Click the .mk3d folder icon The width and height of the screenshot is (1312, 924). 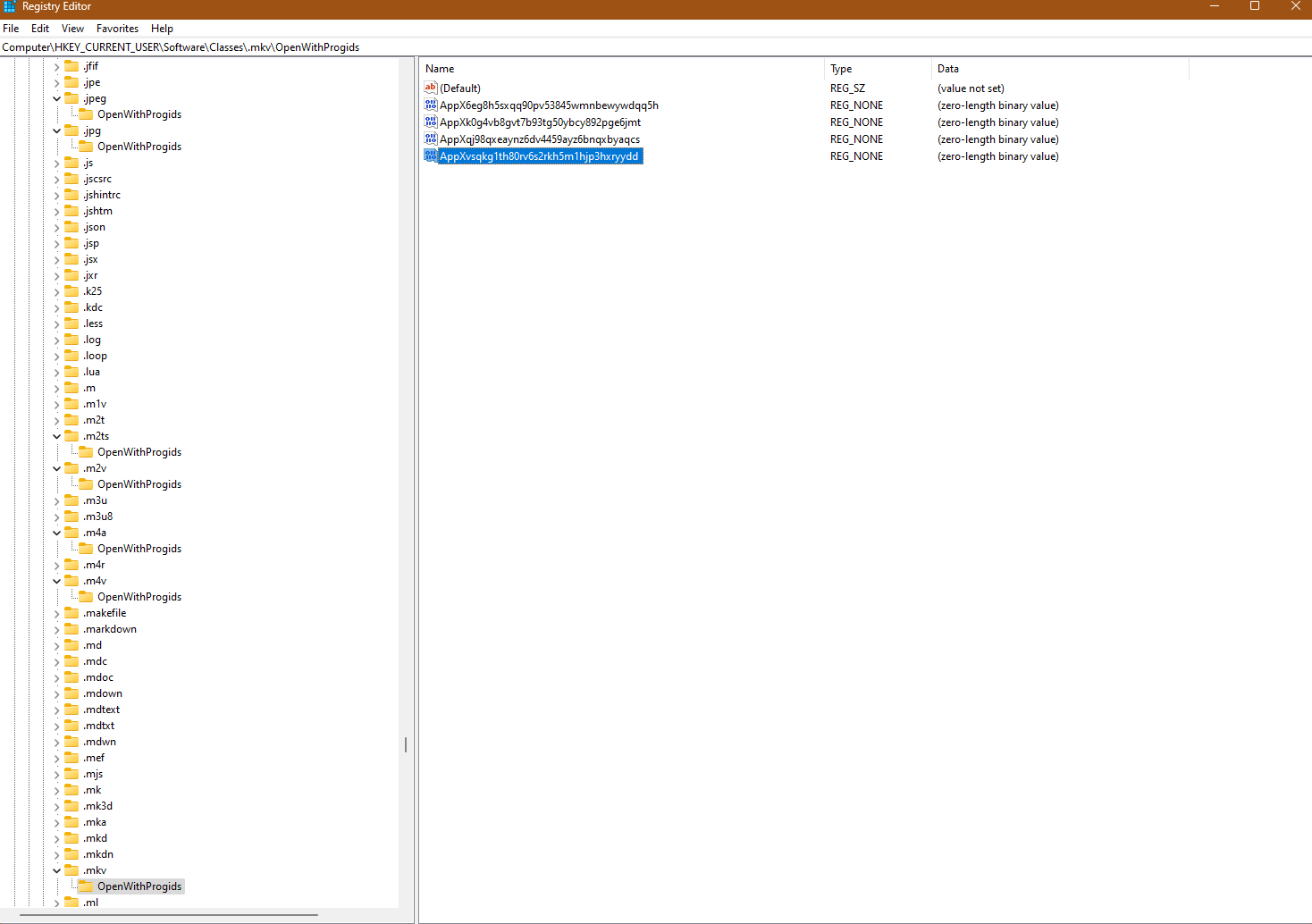[x=71, y=806]
